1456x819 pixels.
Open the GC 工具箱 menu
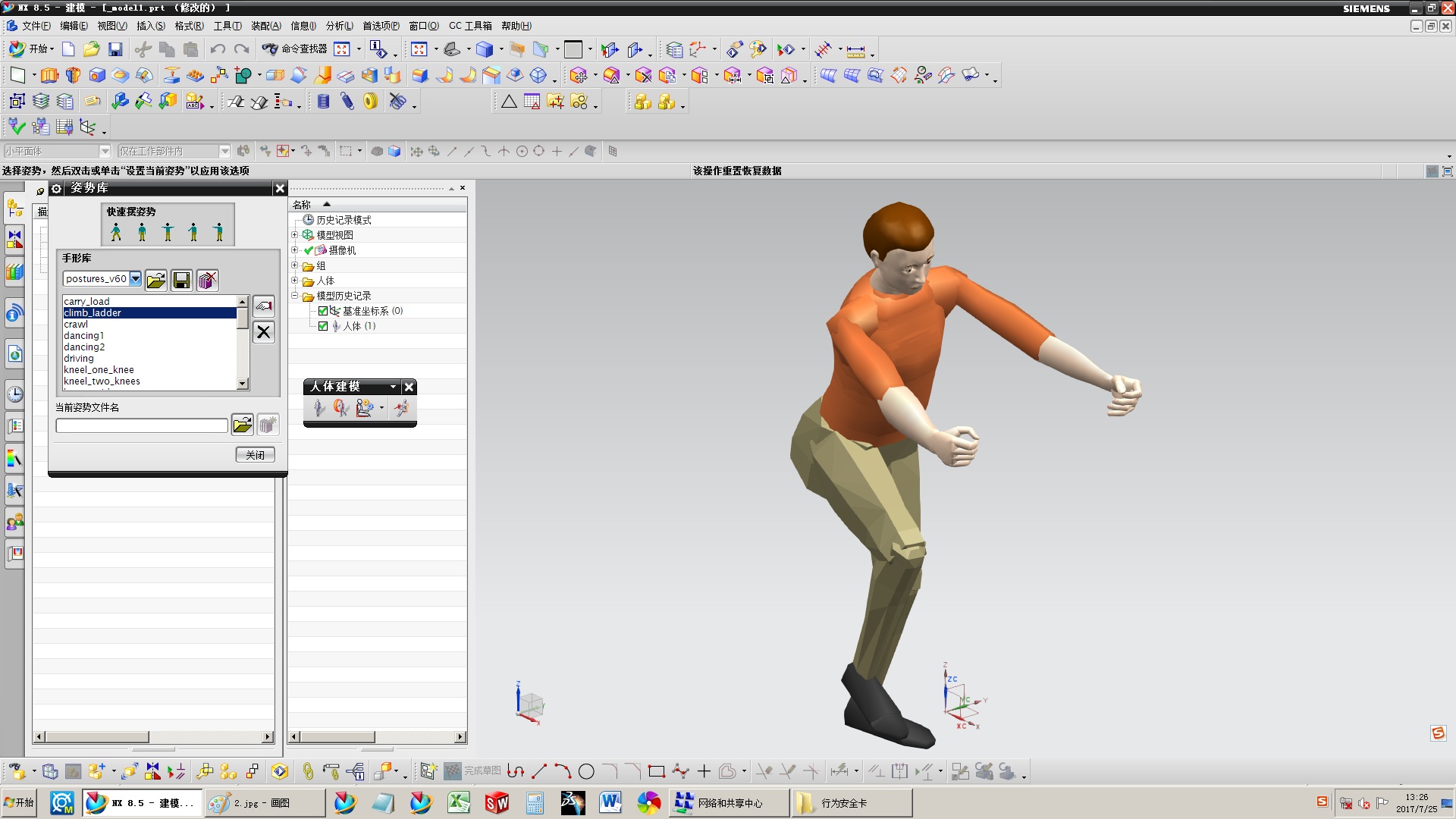pyautogui.click(x=470, y=26)
